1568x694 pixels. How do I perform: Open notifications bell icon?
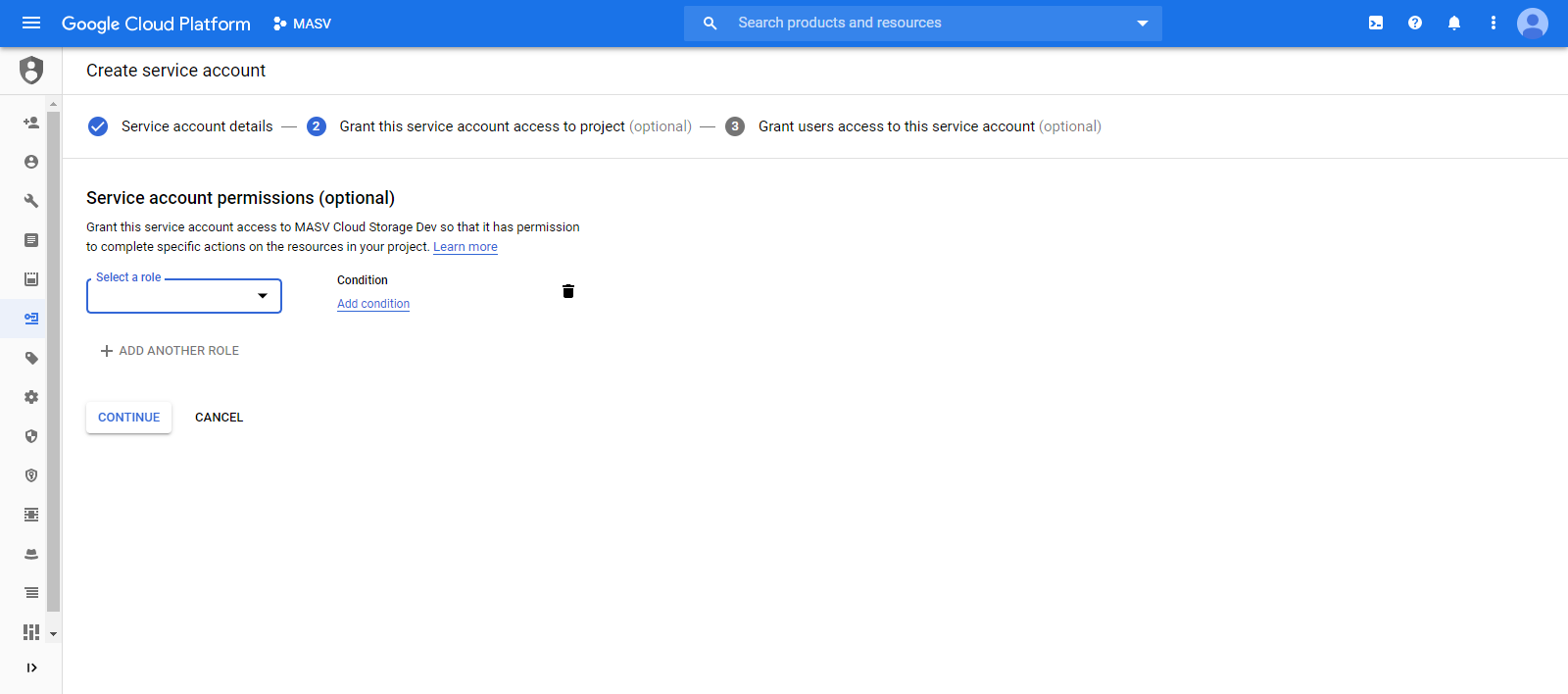(x=1454, y=23)
